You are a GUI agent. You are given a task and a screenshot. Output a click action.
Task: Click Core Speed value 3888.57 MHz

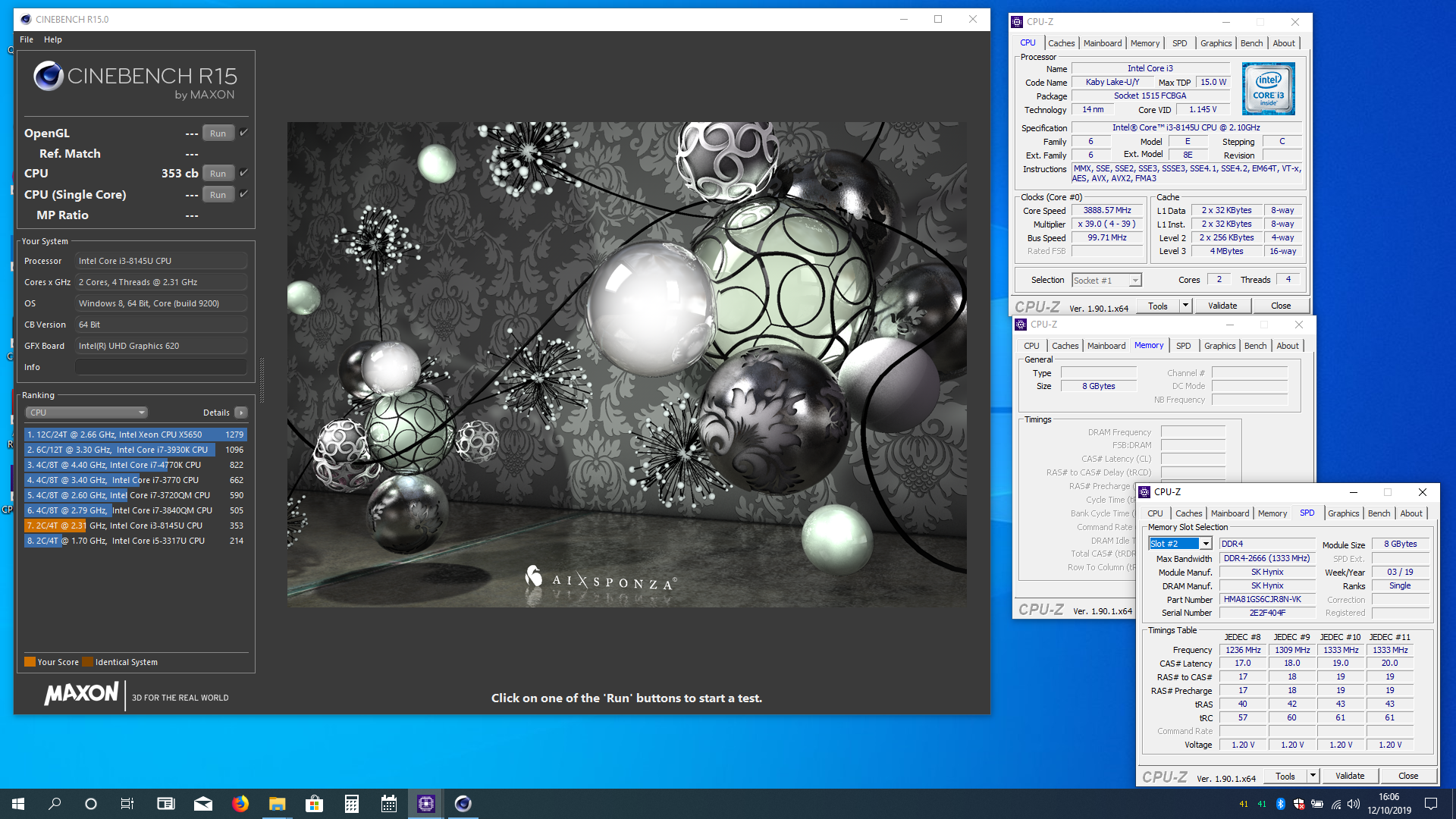(x=1107, y=211)
